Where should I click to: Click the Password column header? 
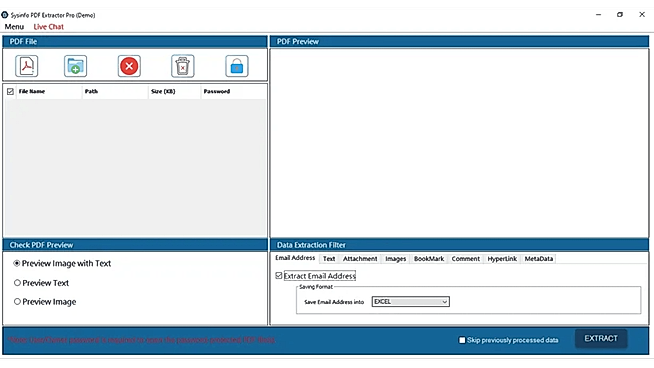coord(233,91)
